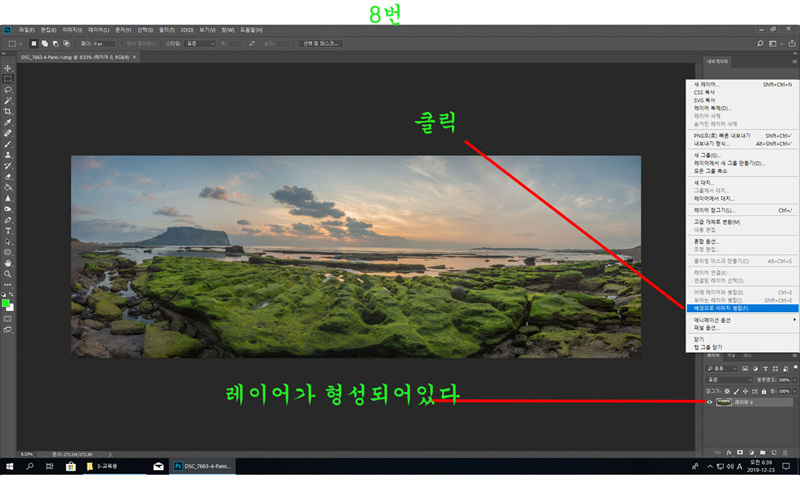Choose Intersect with Selection mode
800x500 pixels.
(66, 44)
